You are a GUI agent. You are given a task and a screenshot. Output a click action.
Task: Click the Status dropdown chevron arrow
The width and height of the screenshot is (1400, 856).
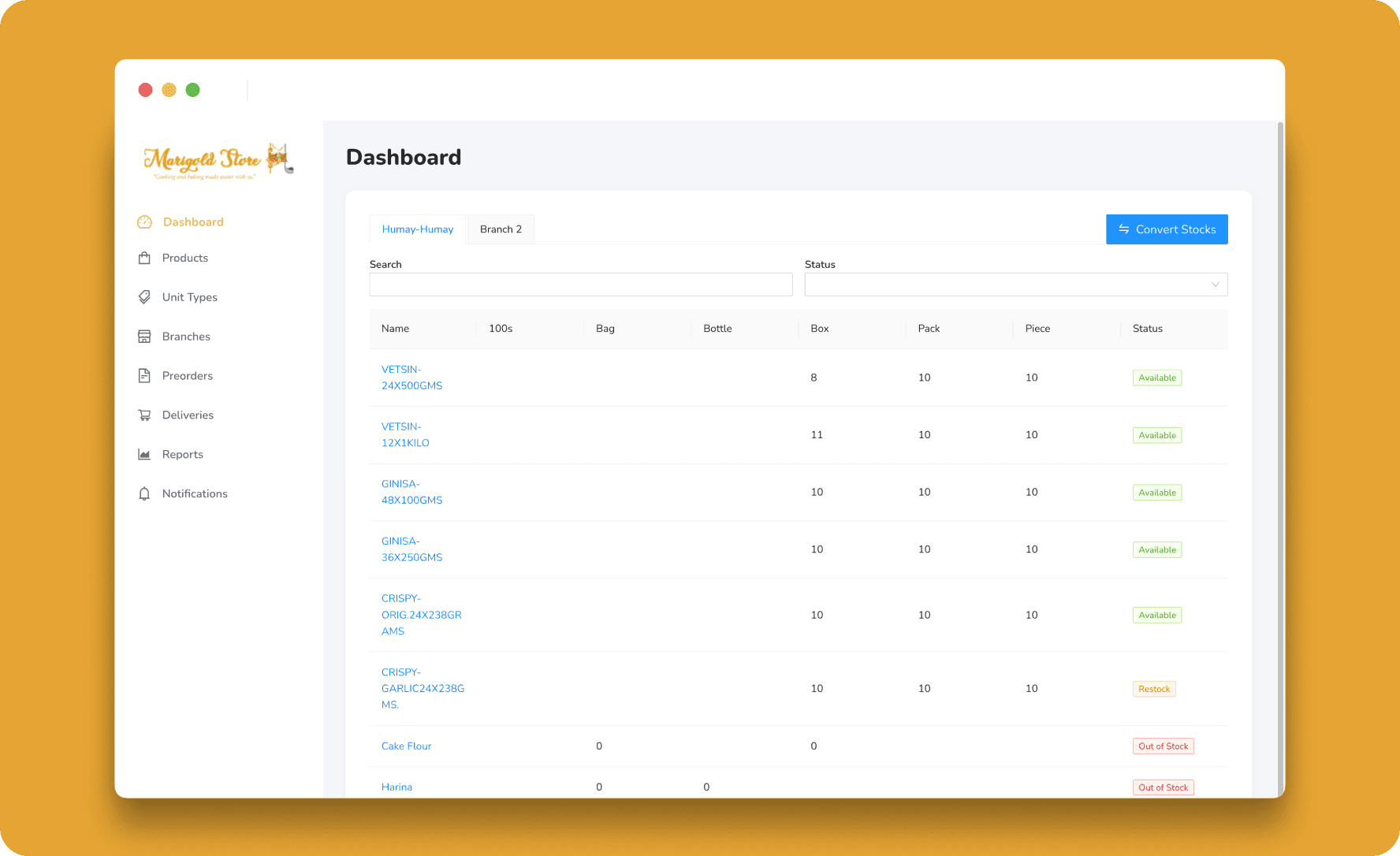[1215, 285]
